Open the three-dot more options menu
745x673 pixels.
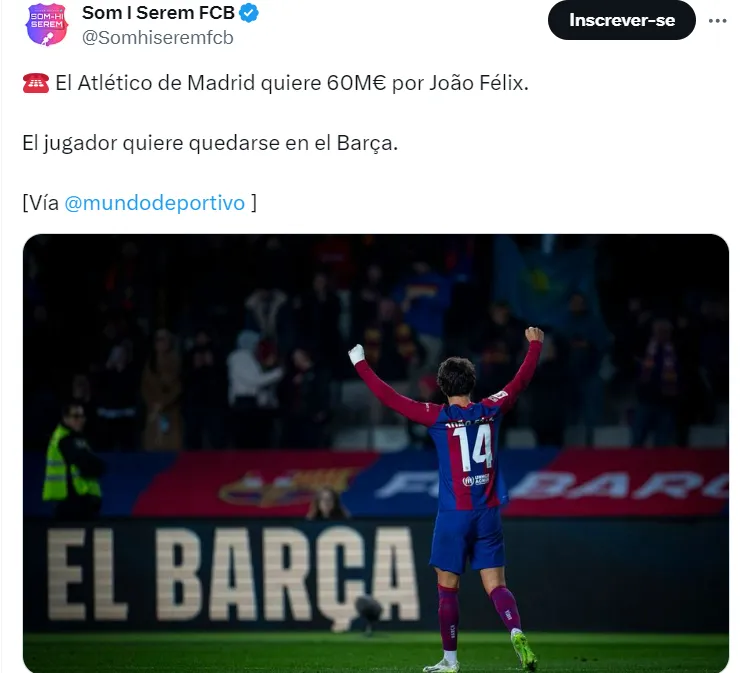point(717,20)
